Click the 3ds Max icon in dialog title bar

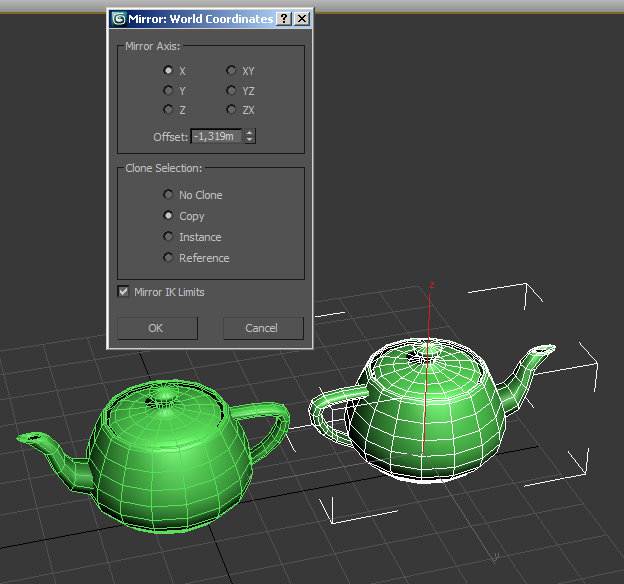pos(119,19)
